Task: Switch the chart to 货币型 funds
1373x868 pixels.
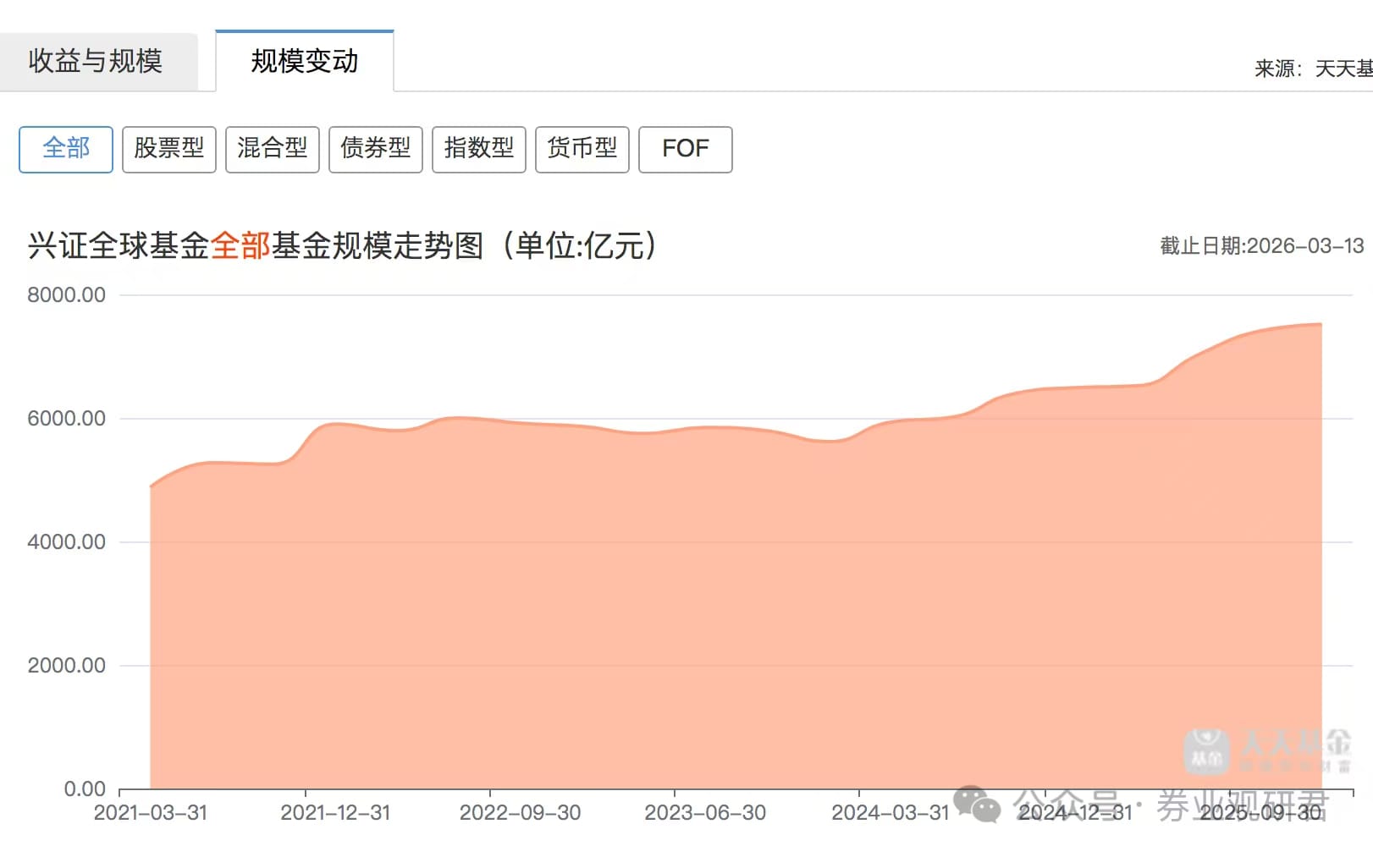Action: click(x=582, y=149)
